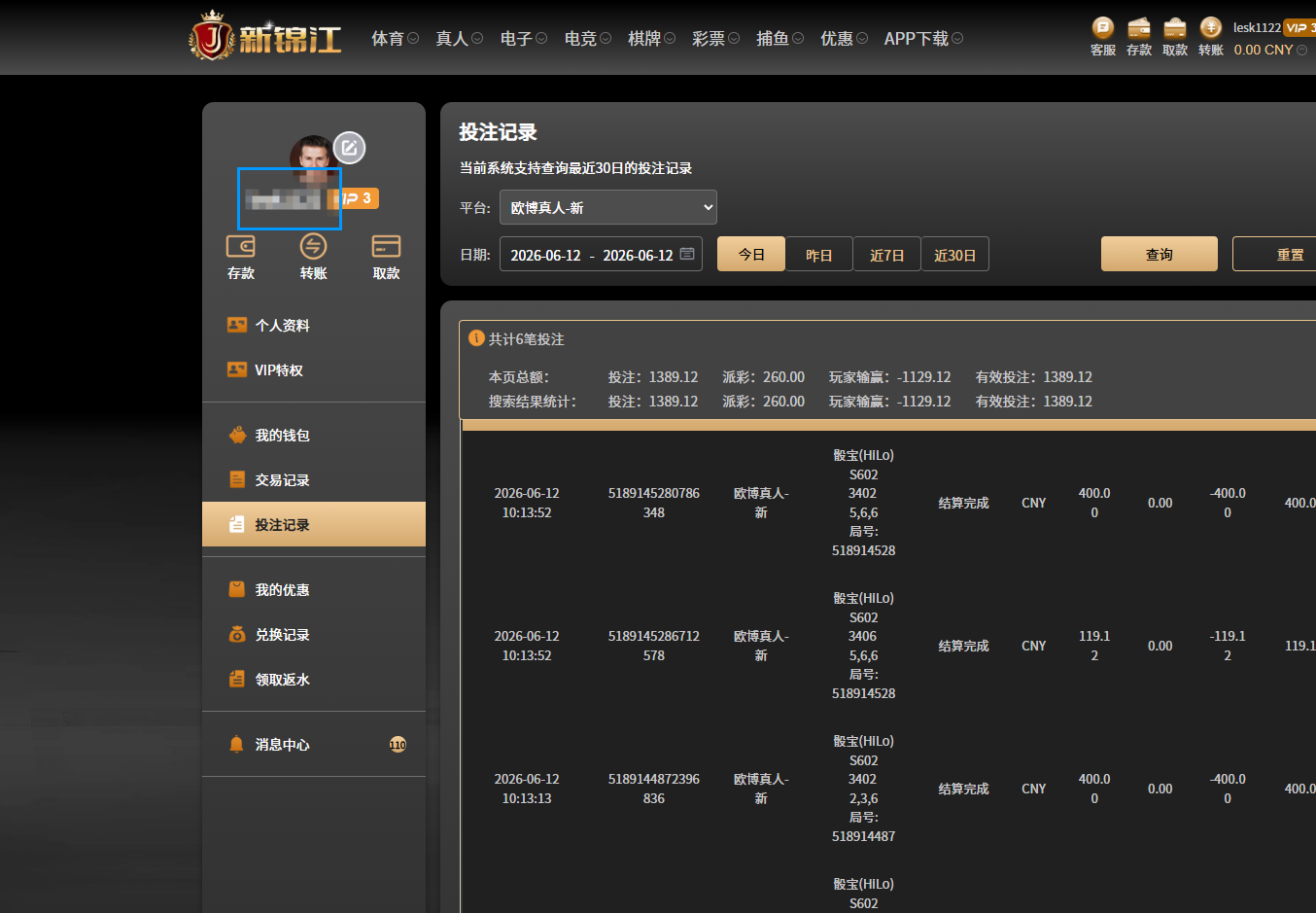Expand the 捕鱼 navigation menu
This screenshot has height=913, width=1316.
click(779, 38)
